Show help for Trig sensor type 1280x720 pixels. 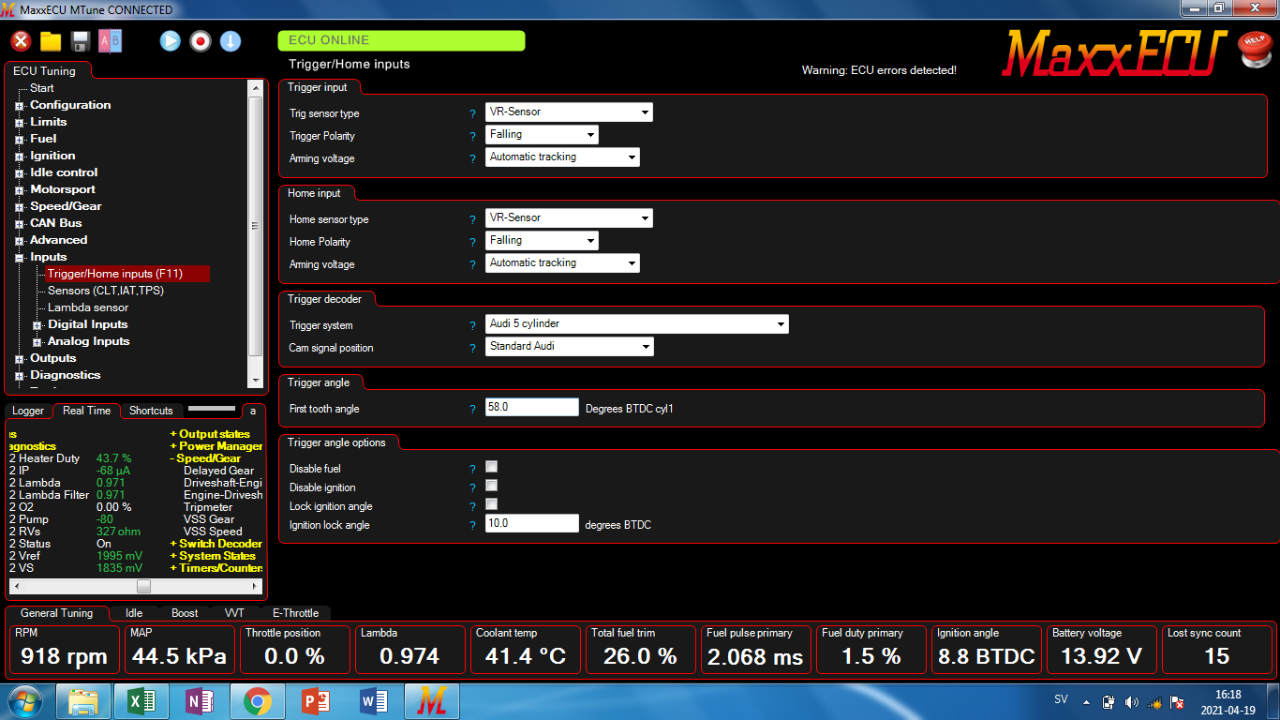coord(473,114)
